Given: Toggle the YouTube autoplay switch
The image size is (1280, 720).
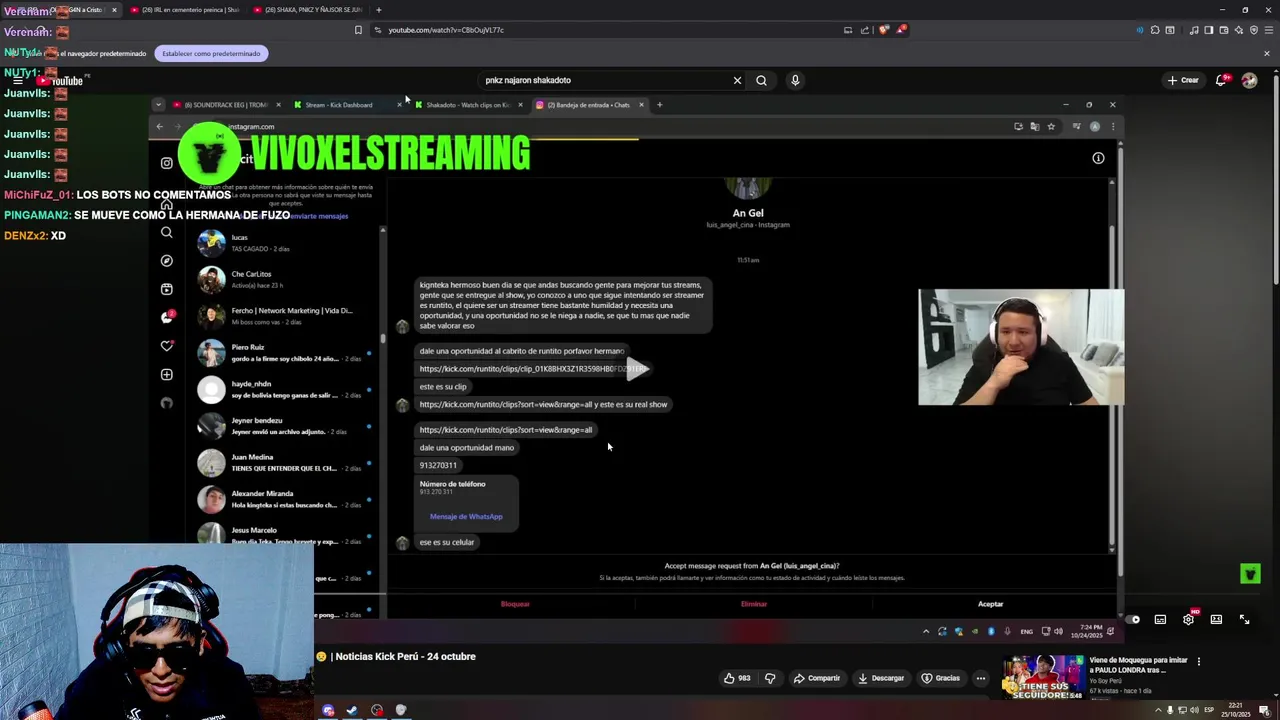Looking at the screenshot, I should pos(1132,619).
